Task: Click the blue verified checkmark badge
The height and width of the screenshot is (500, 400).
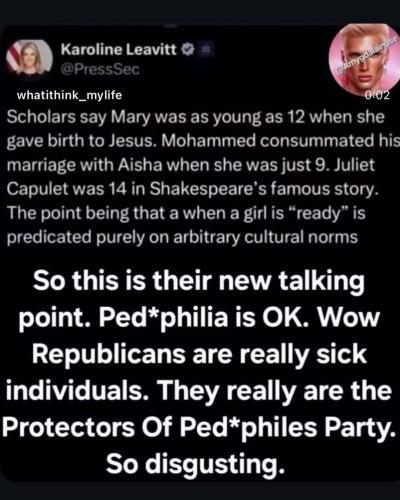Action: coord(188,50)
